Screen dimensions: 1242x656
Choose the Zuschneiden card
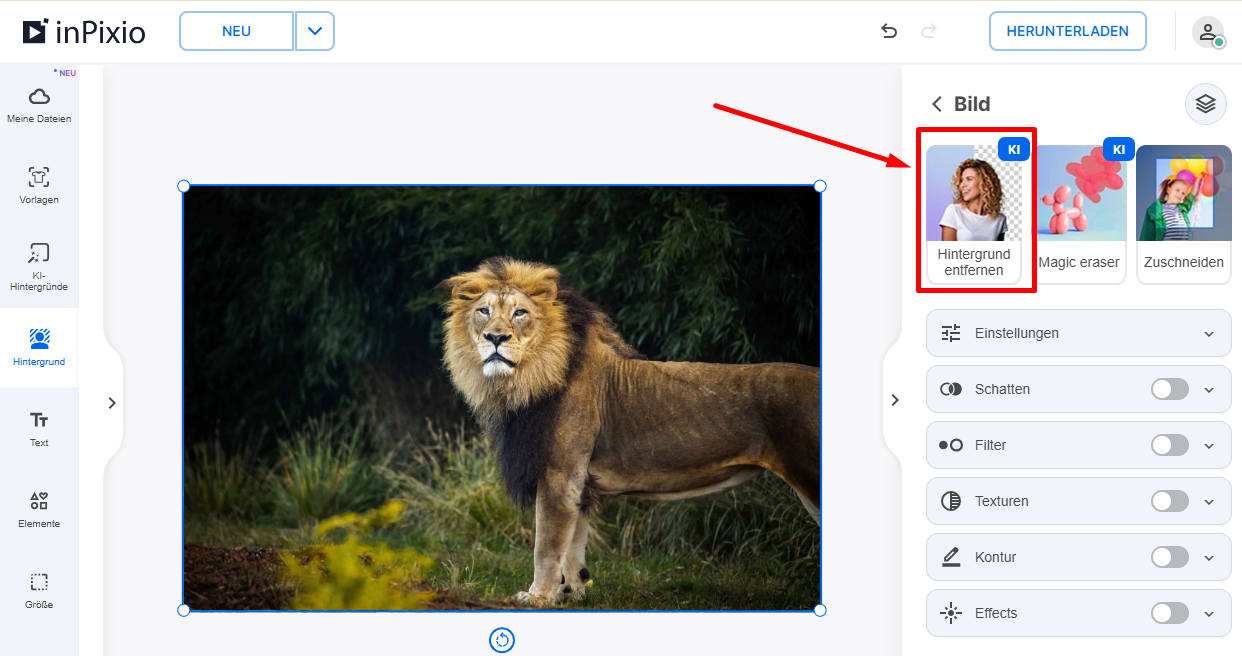1183,214
